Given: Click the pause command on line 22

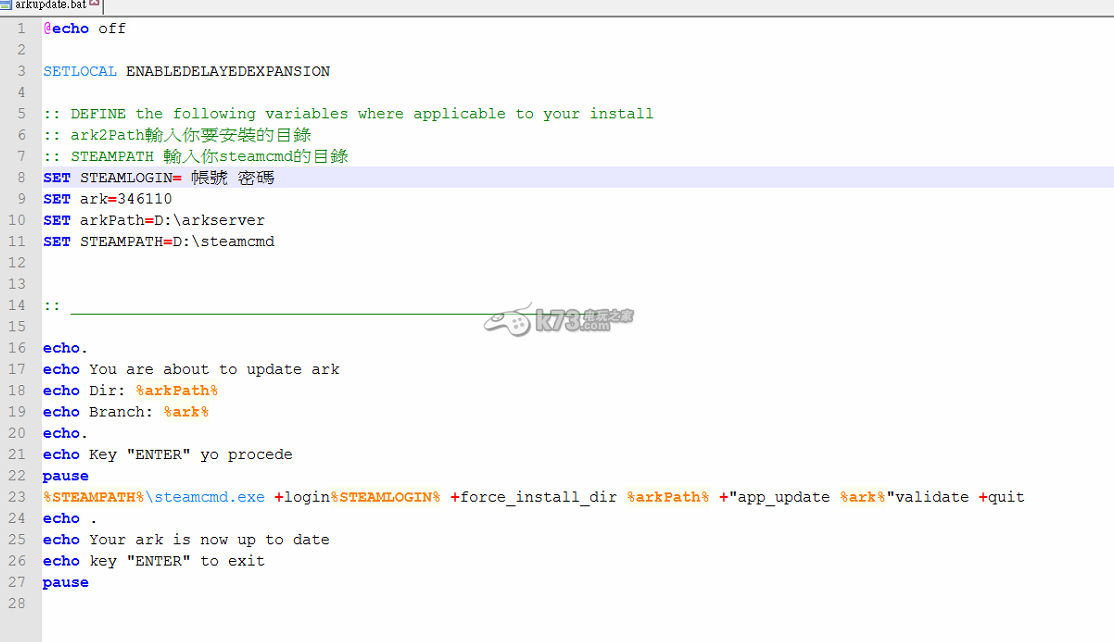Looking at the screenshot, I should [65, 476].
